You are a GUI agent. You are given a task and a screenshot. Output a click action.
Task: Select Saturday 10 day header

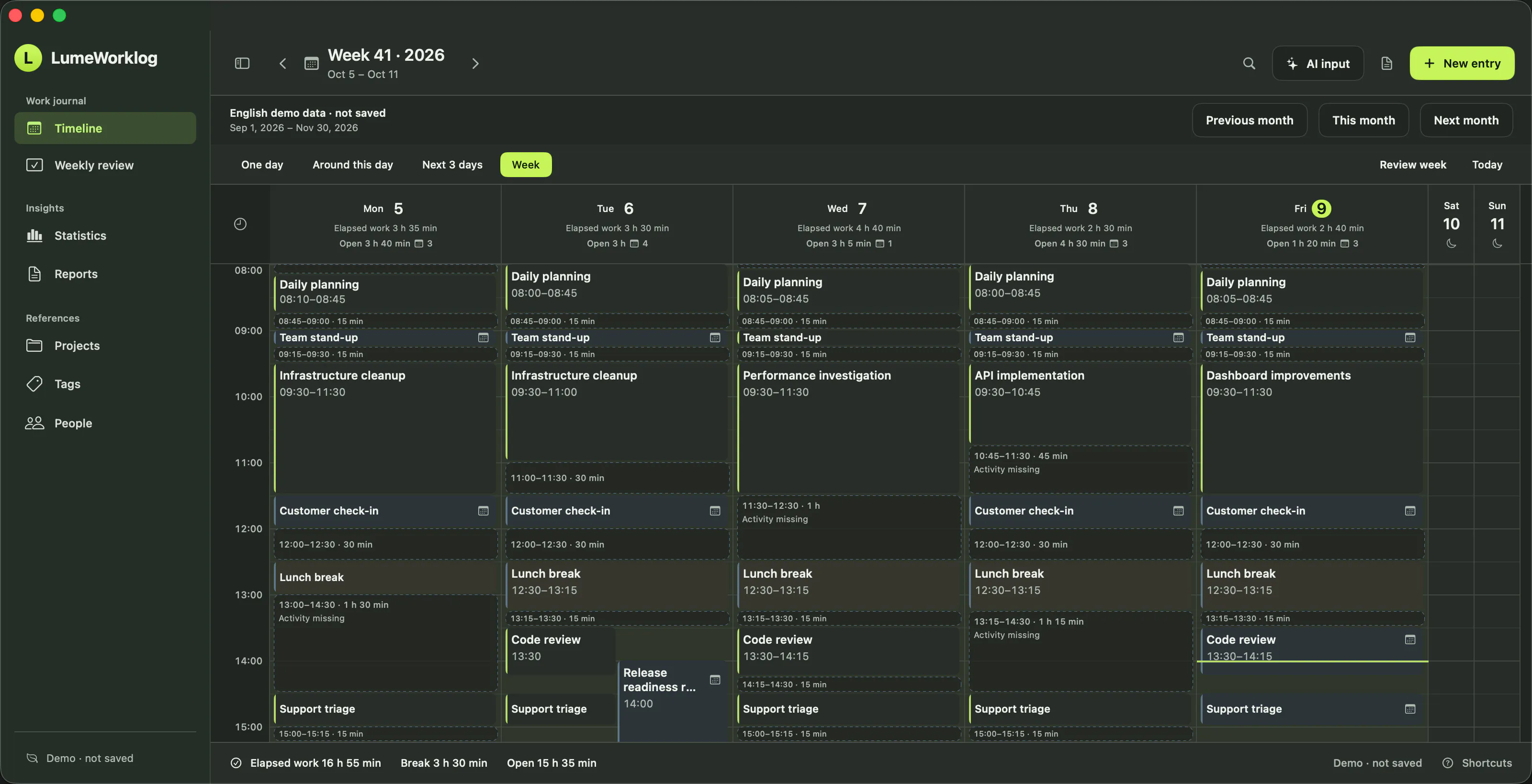[1451, 224]
